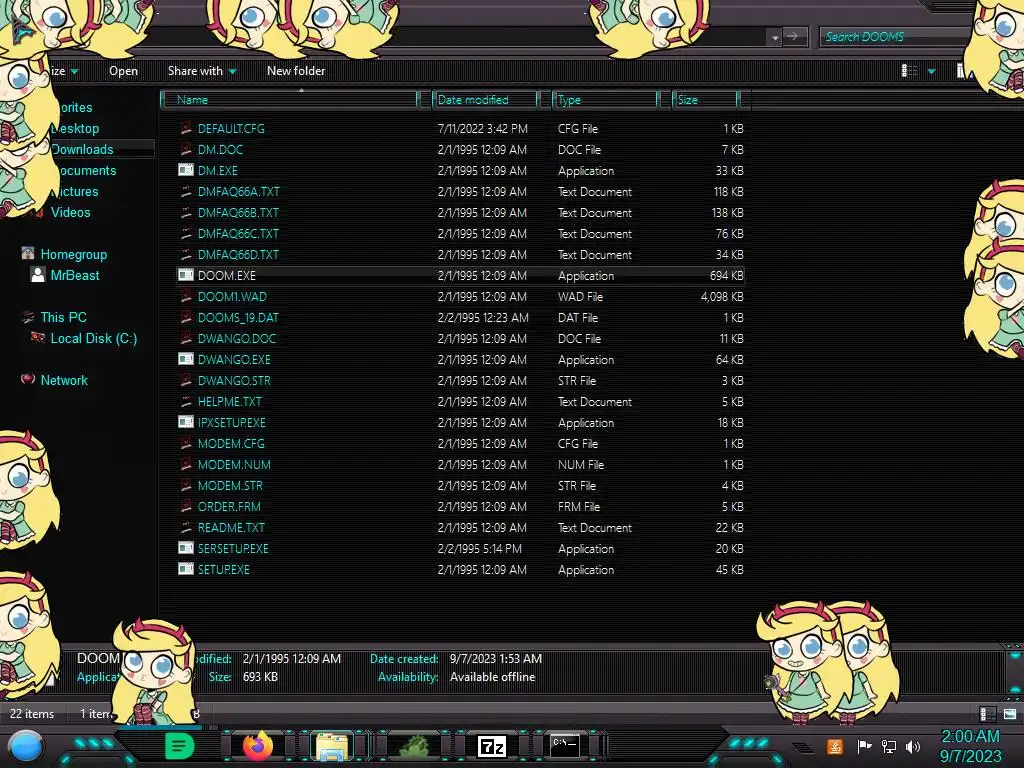Open Pictures in the navigation pane
This screenshot has width=1024, height=768.
[x=74, y=191]
